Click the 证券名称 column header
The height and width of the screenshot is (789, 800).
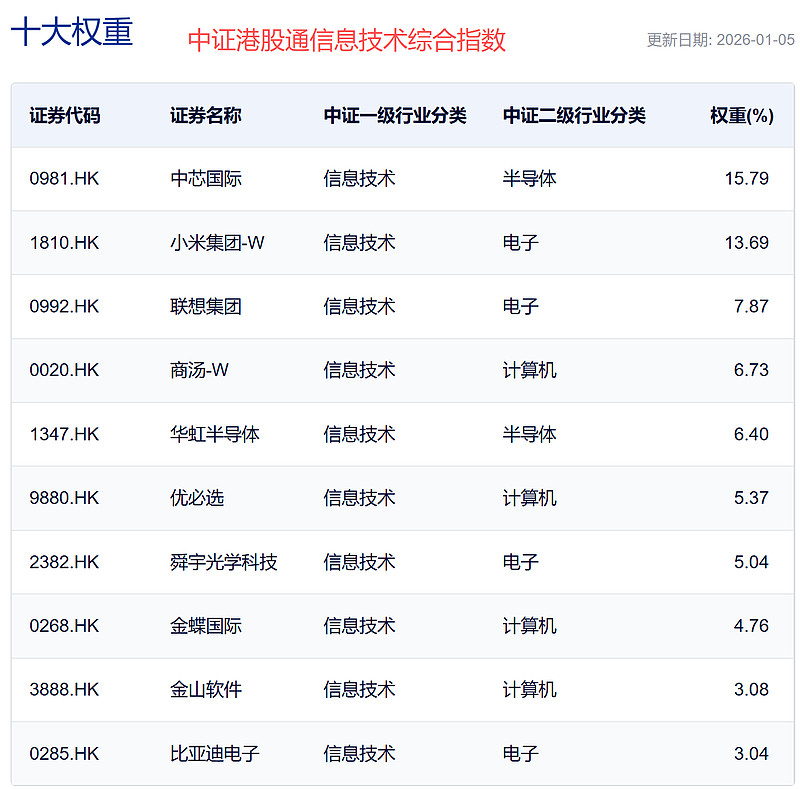(x=206, y=116)
